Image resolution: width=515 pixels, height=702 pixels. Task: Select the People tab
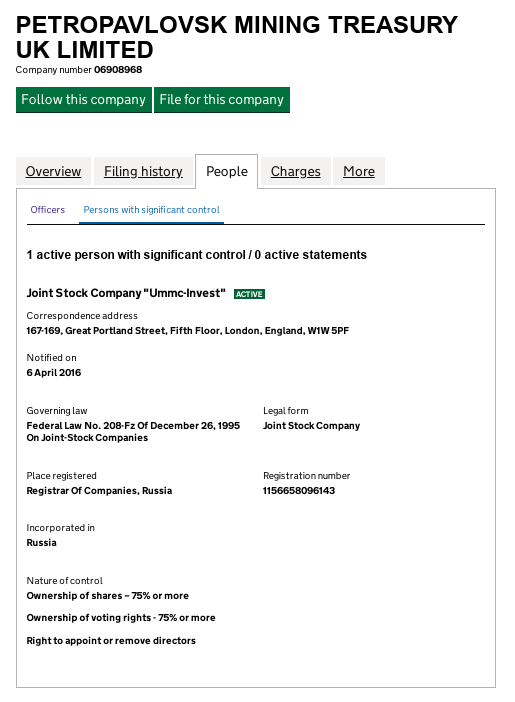tap(227, 171)
